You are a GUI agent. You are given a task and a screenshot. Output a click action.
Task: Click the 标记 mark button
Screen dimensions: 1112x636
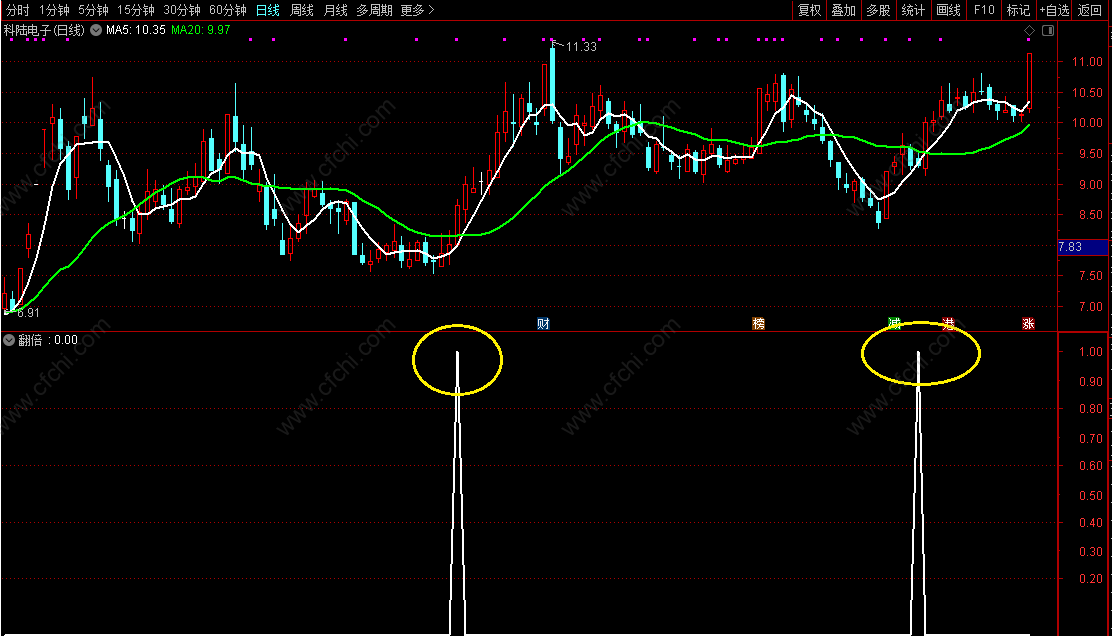(1018, 10)
